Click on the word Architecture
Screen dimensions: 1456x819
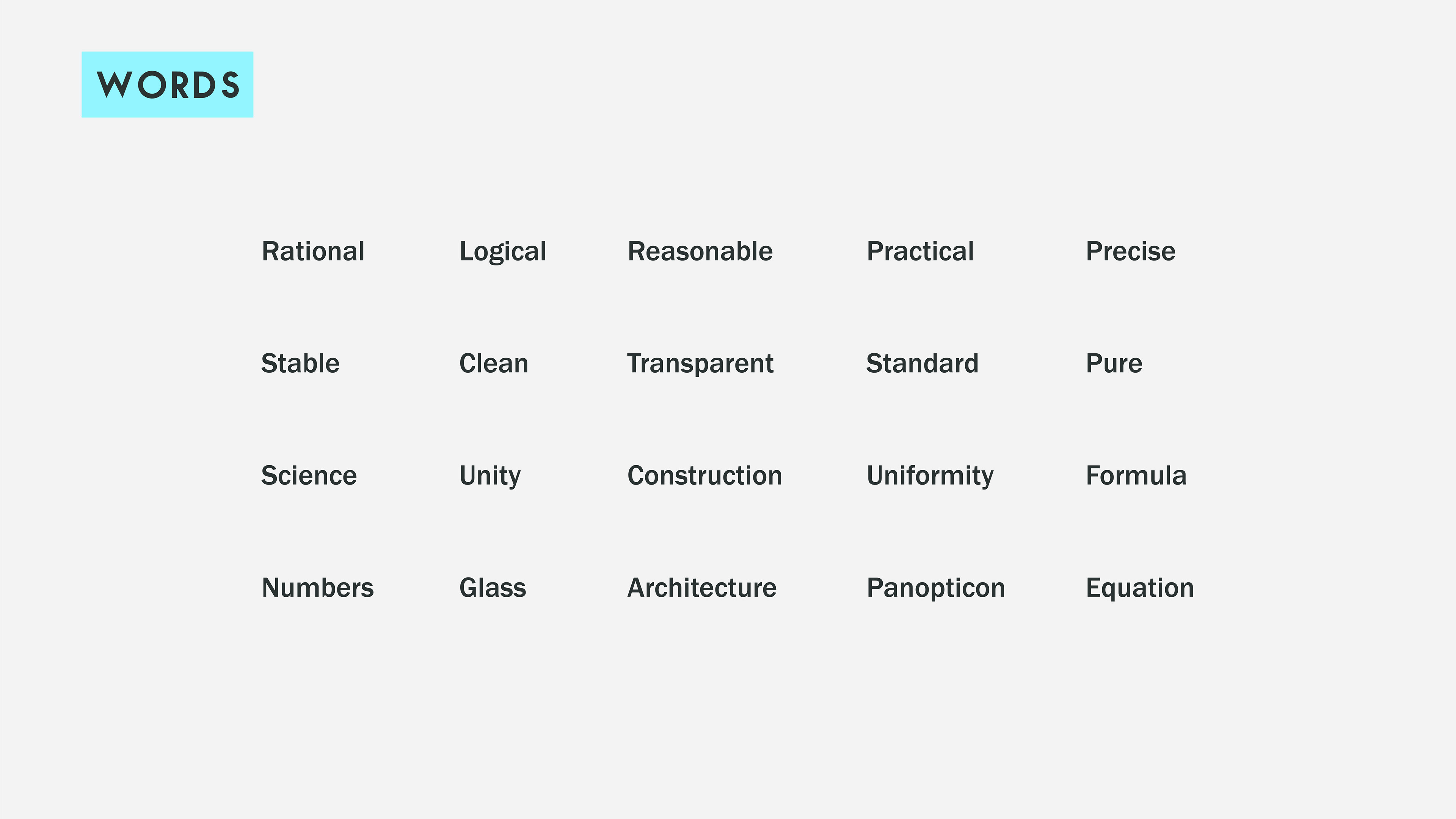pyautogui.click(x=702, y=588)
